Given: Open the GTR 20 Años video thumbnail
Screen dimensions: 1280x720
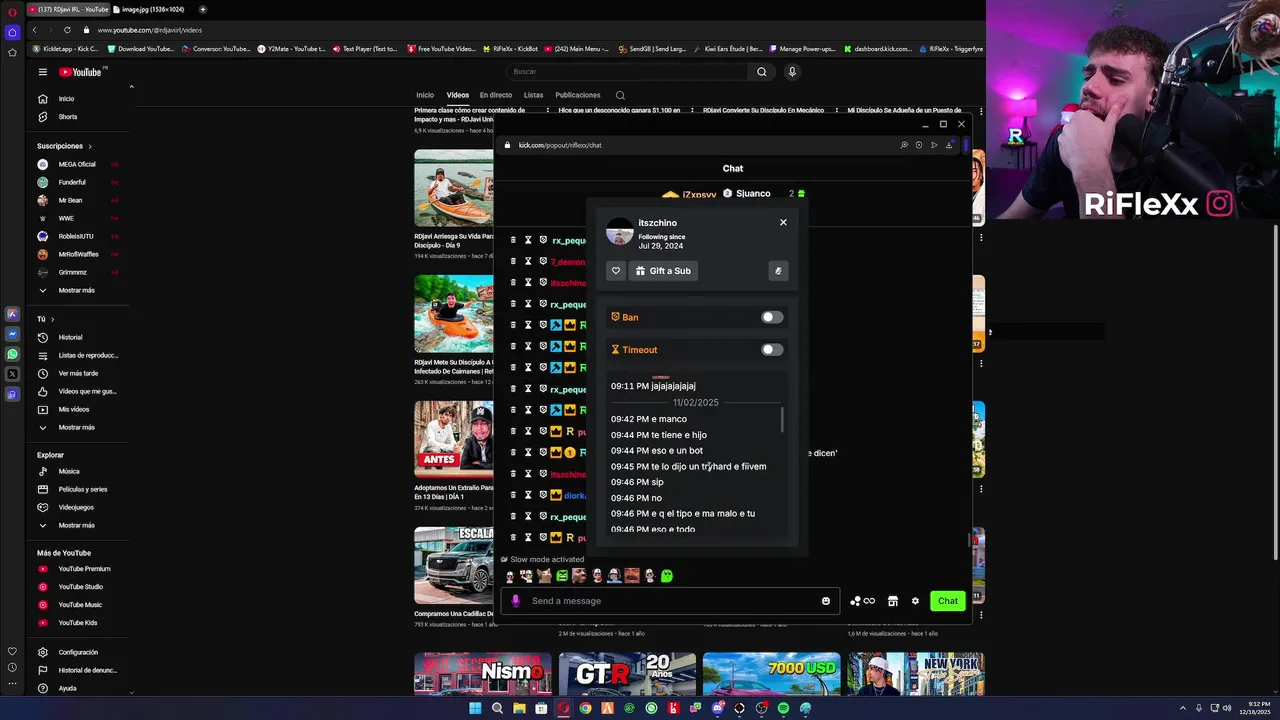Looking at the screenshot, I should click(x=627, y=674).
